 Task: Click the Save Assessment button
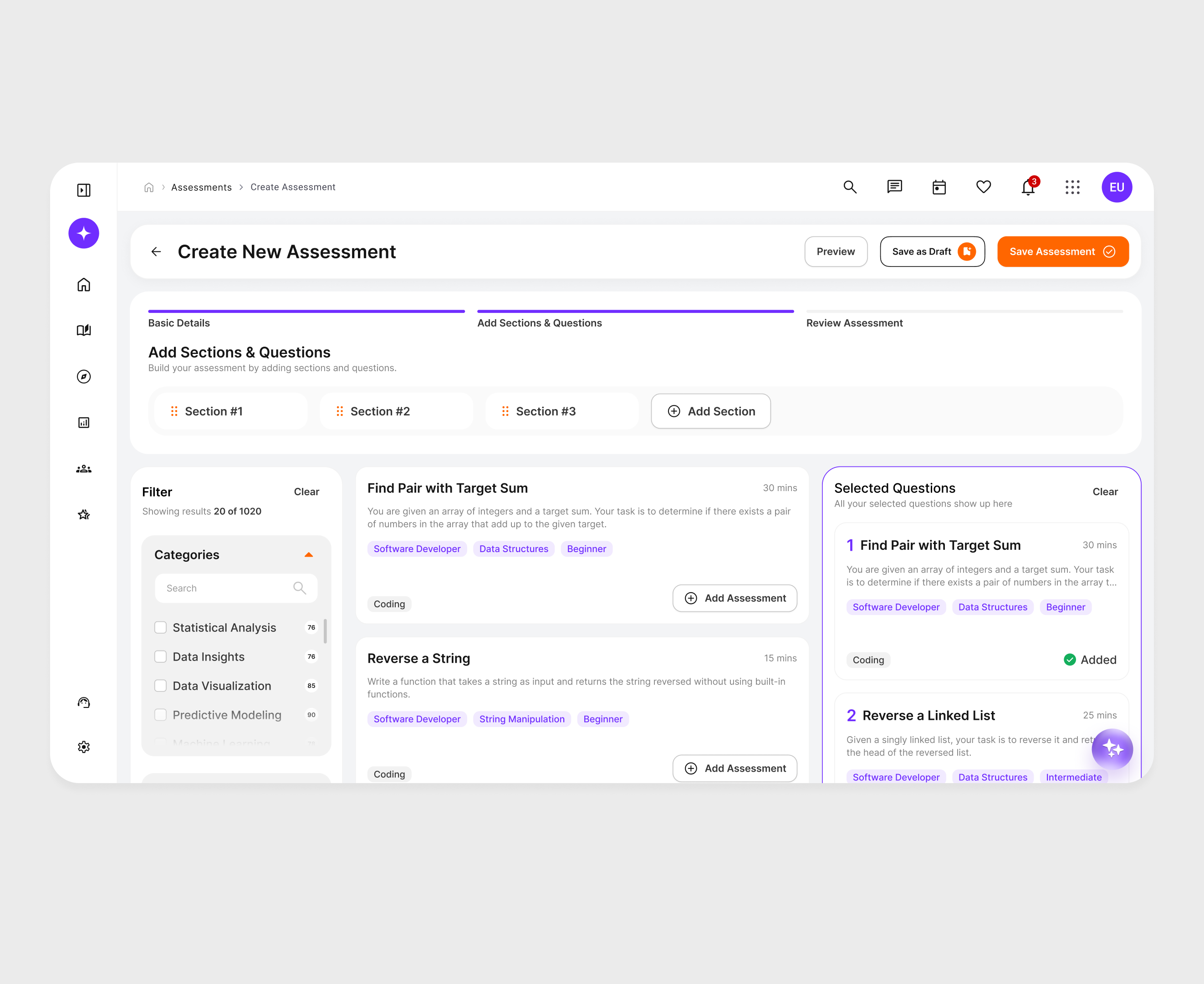click(1062, 251)
